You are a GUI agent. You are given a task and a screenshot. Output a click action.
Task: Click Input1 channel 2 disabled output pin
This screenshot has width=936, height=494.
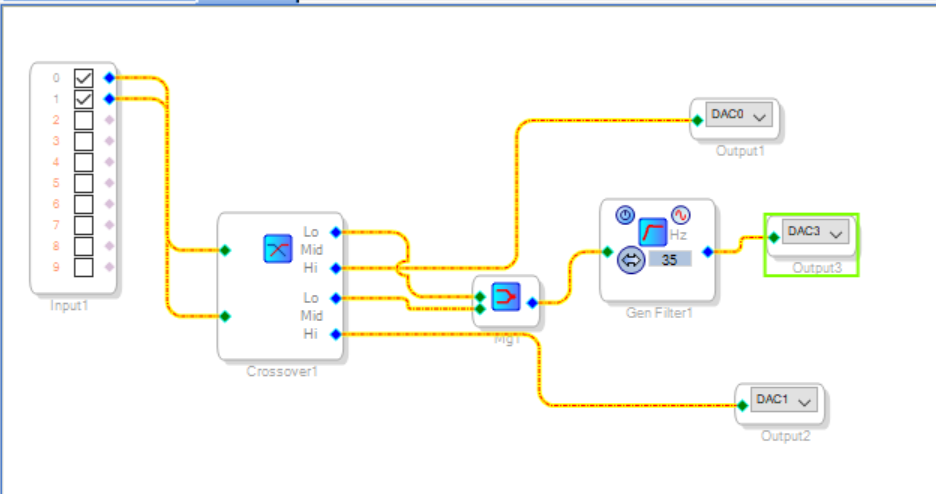coord(109,120)
